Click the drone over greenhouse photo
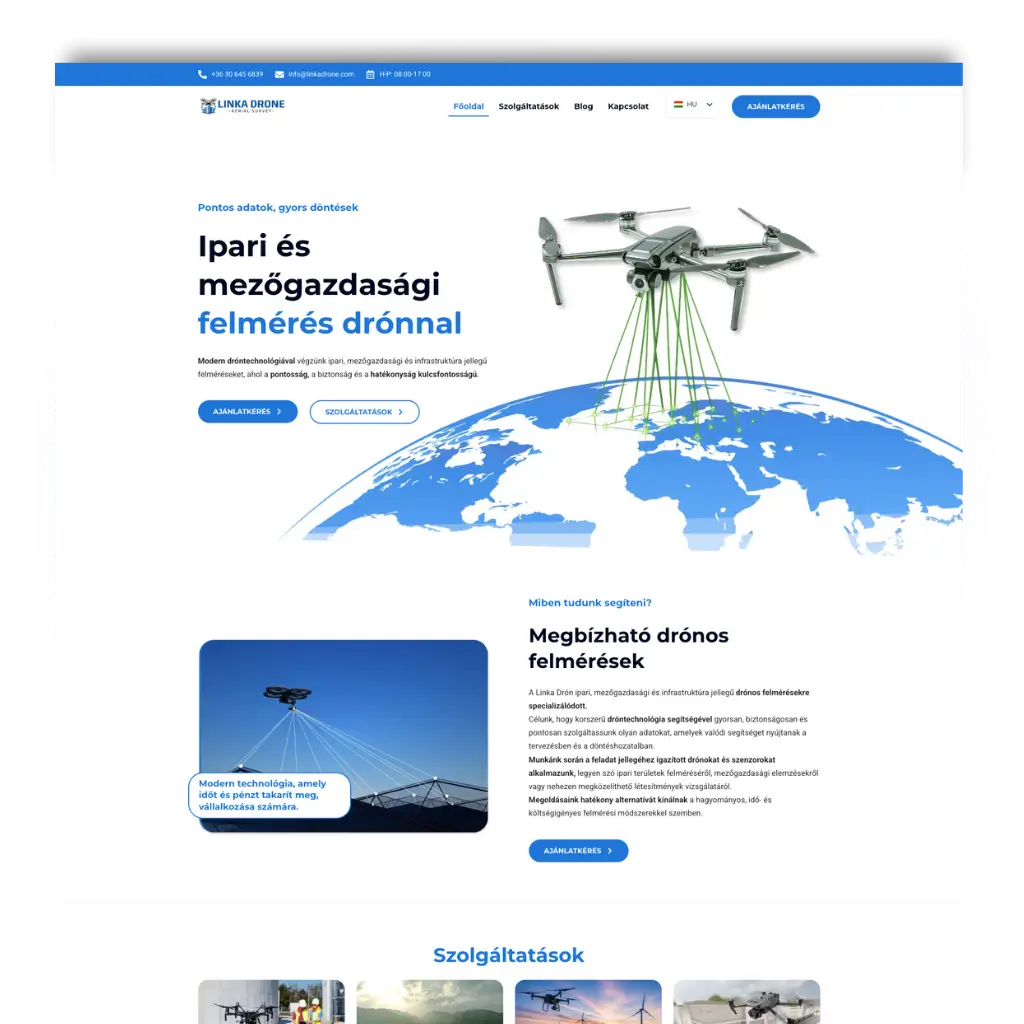 click(x=344, y=736)
